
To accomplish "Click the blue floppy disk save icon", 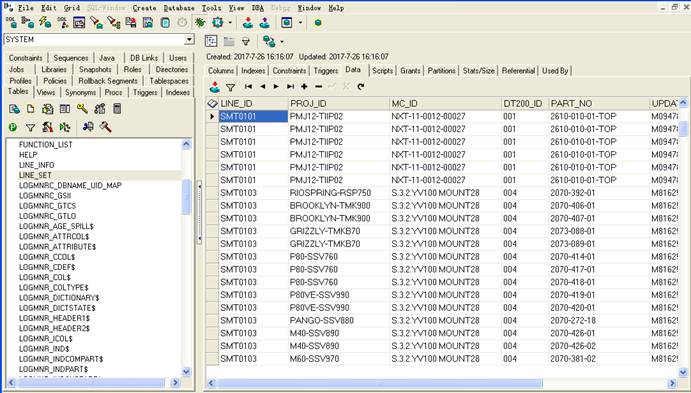I will tap(148, 22).
